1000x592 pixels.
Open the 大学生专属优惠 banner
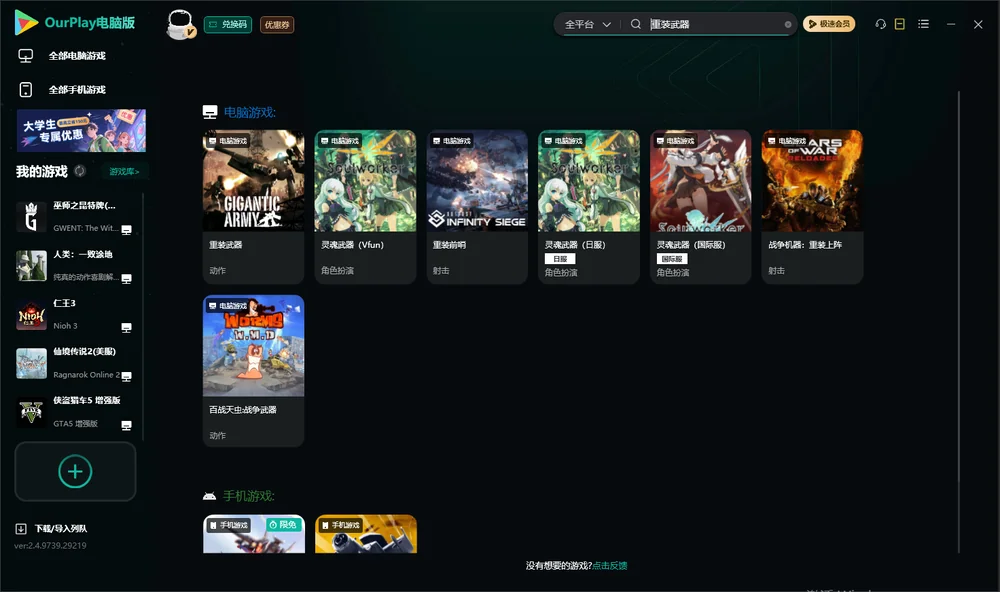81,131
